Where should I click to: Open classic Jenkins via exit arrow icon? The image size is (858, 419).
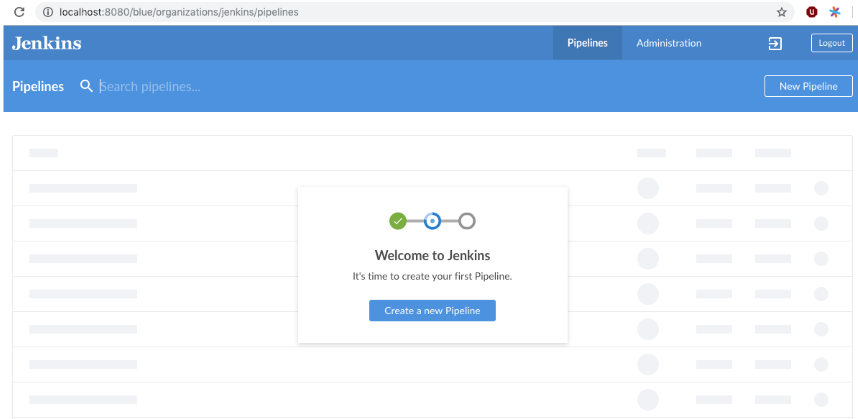(775, 43)
